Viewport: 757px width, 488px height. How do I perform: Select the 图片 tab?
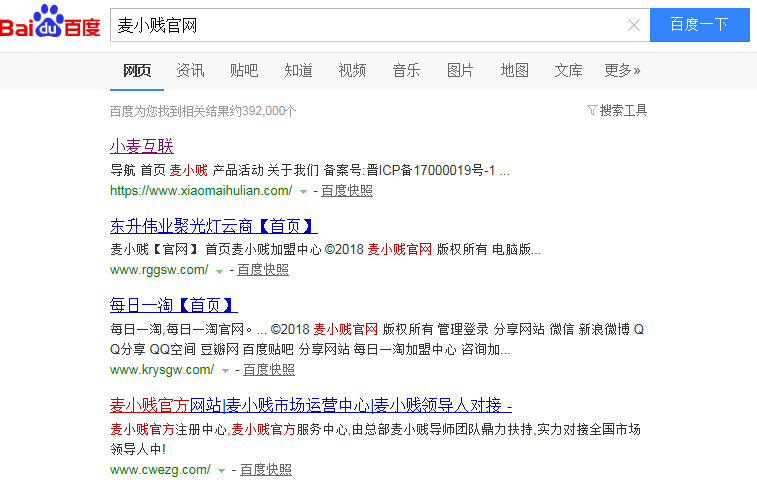(x=460, y=70)
